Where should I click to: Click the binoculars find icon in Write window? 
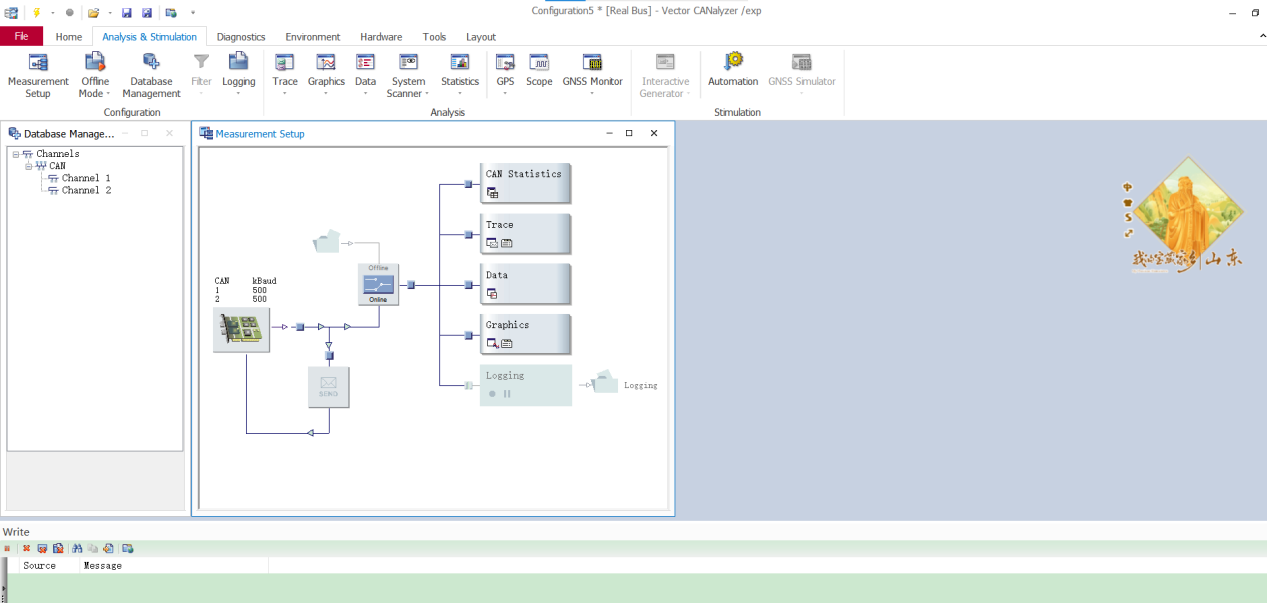tap(77, 548)
